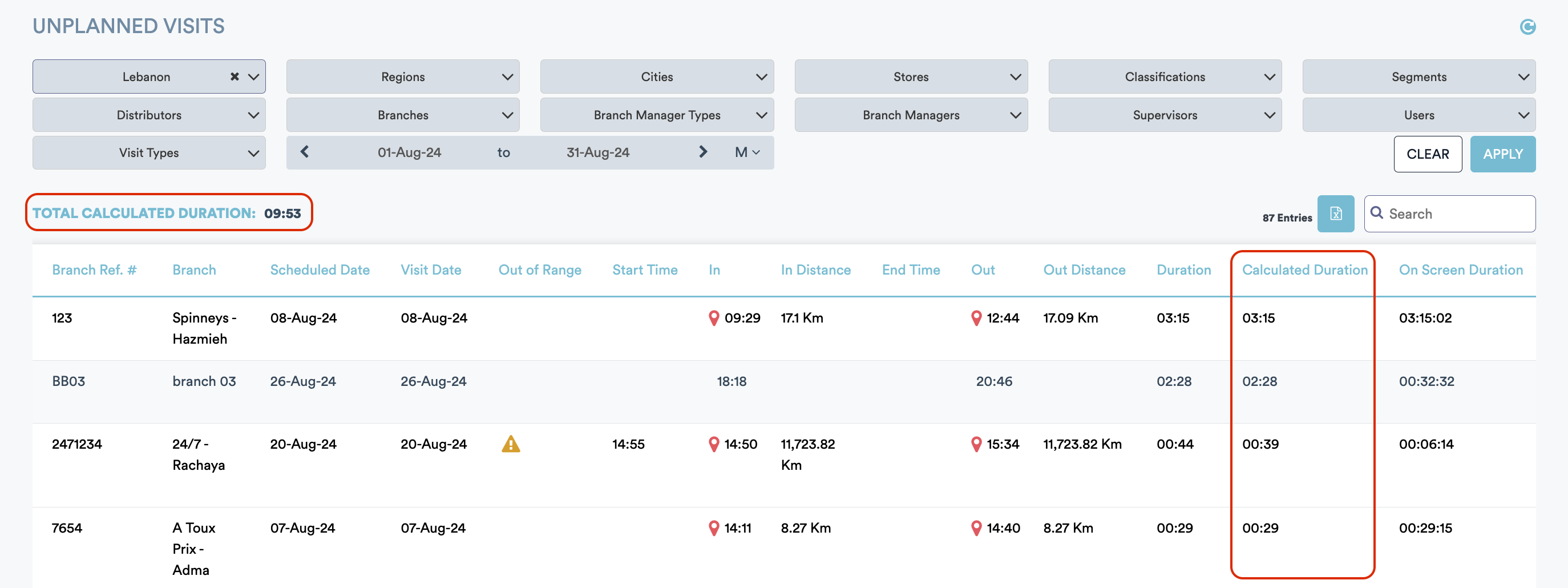Sort by Visit Date column header
Viewport: 1568px width, 588px height.
pyautogui.click(x=430, y=269)
